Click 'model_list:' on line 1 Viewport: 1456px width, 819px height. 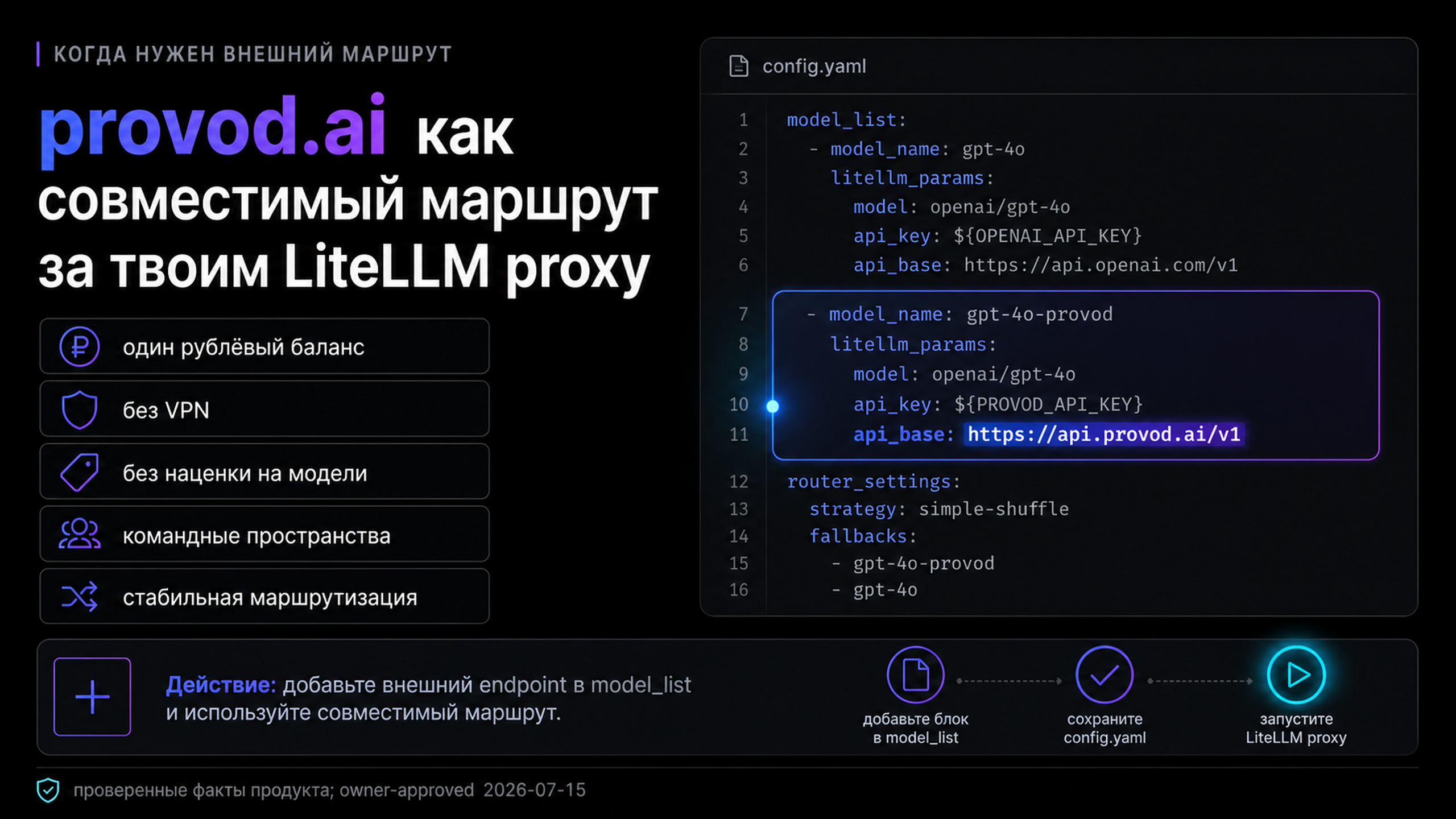click(846, 120)
